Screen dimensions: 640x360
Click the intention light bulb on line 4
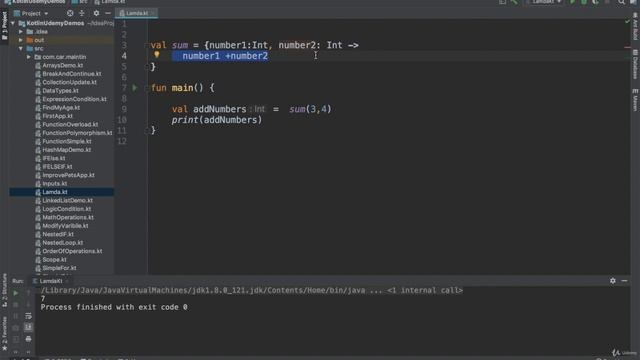(157, 54)
